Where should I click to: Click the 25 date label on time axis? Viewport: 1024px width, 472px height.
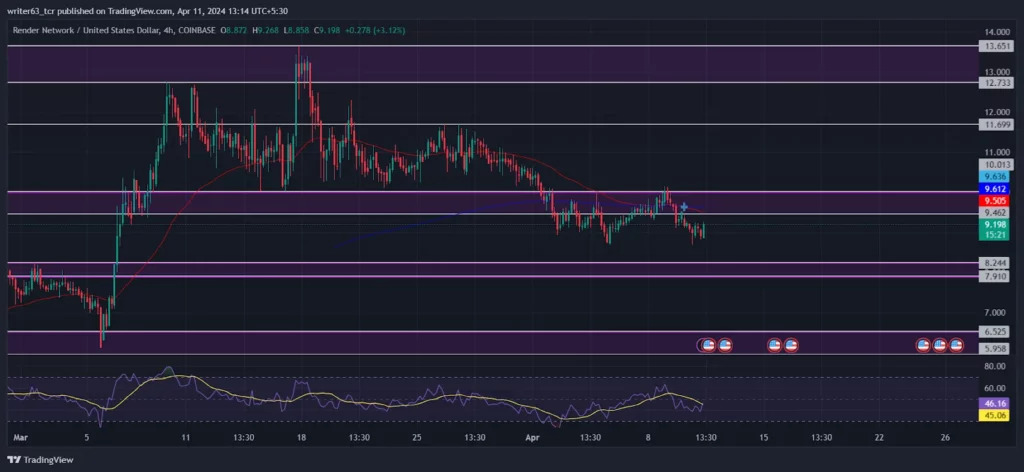pyautogui.click(x=418, y=437)
